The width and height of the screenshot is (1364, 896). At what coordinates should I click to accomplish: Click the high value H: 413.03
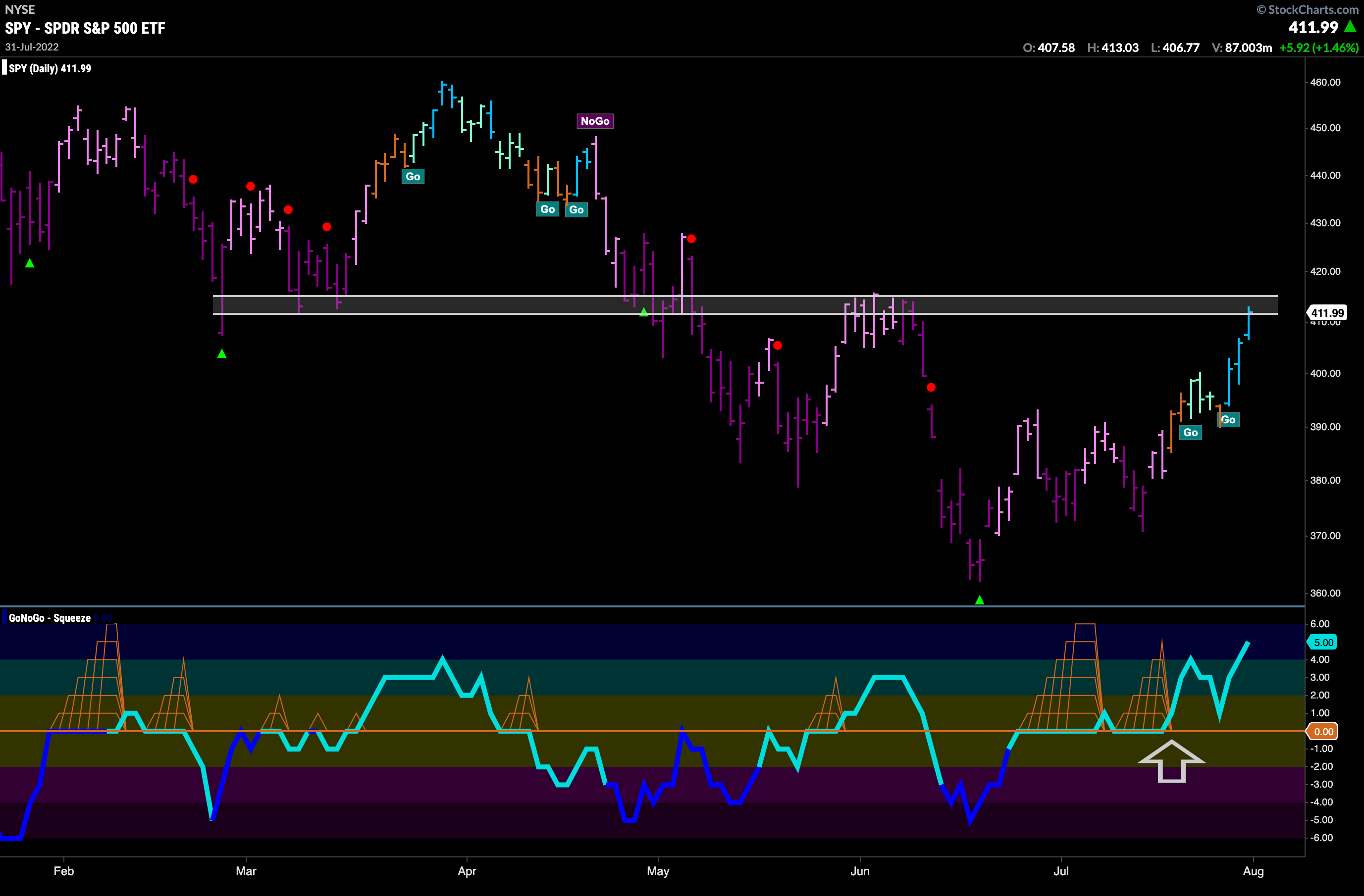[x=1113, y=48]
